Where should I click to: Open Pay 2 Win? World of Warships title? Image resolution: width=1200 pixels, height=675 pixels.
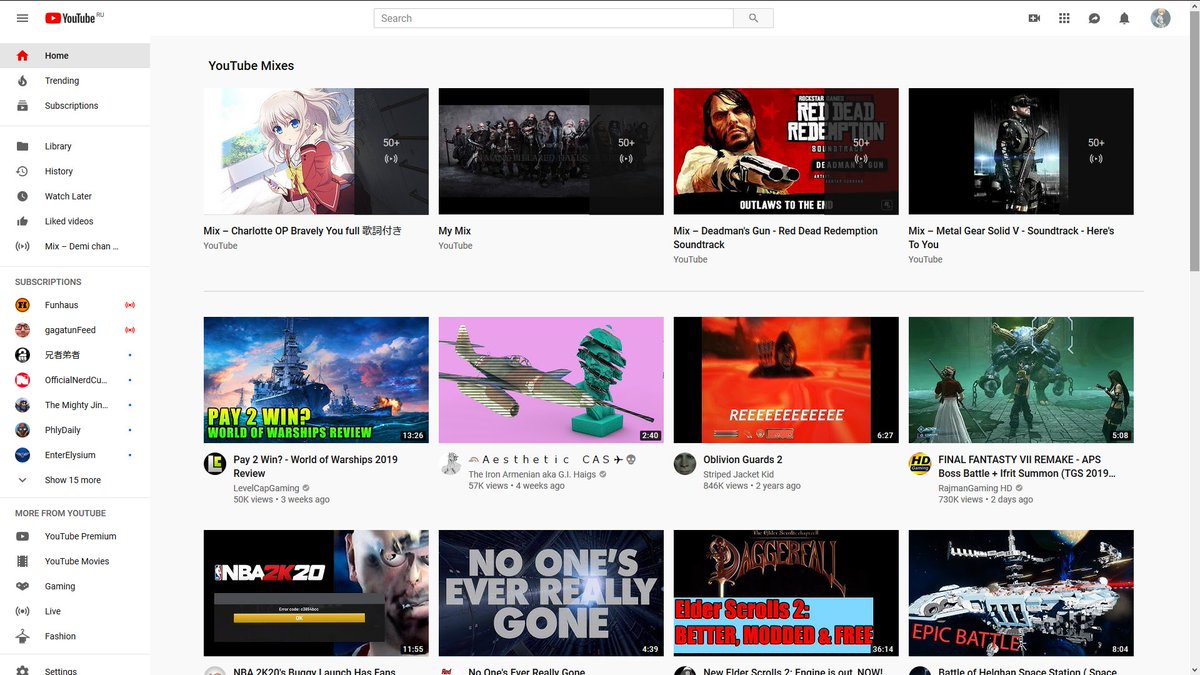(315, 467)
